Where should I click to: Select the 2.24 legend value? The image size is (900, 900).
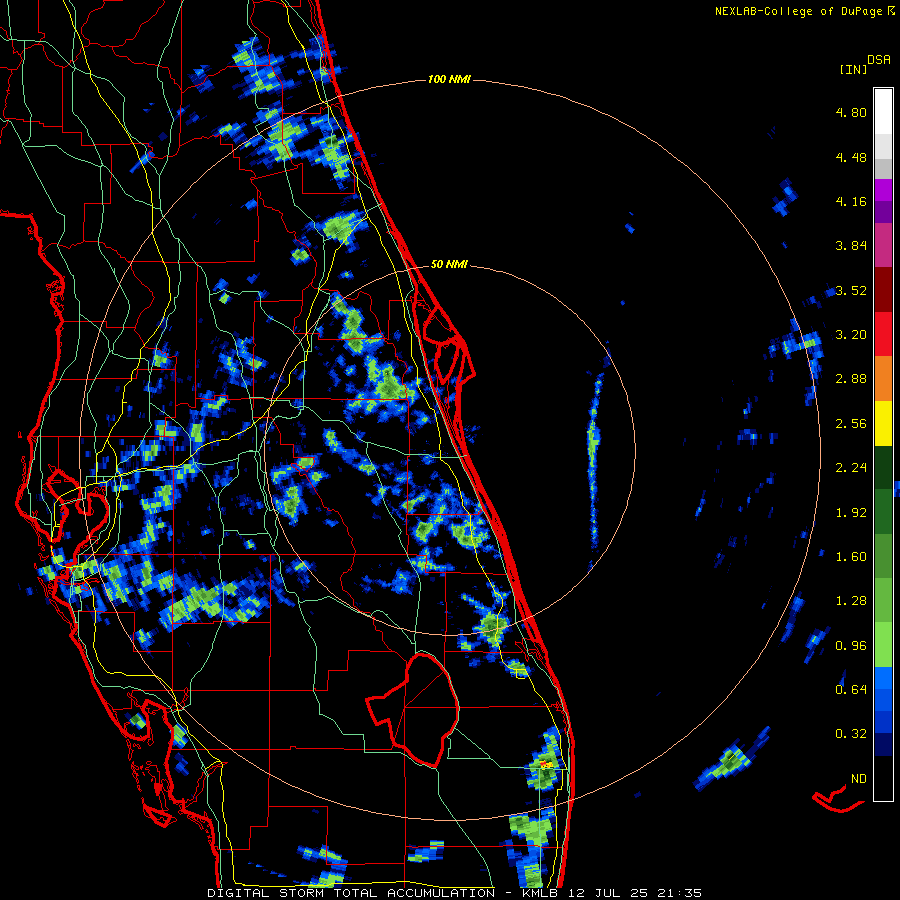coord(851,468)
